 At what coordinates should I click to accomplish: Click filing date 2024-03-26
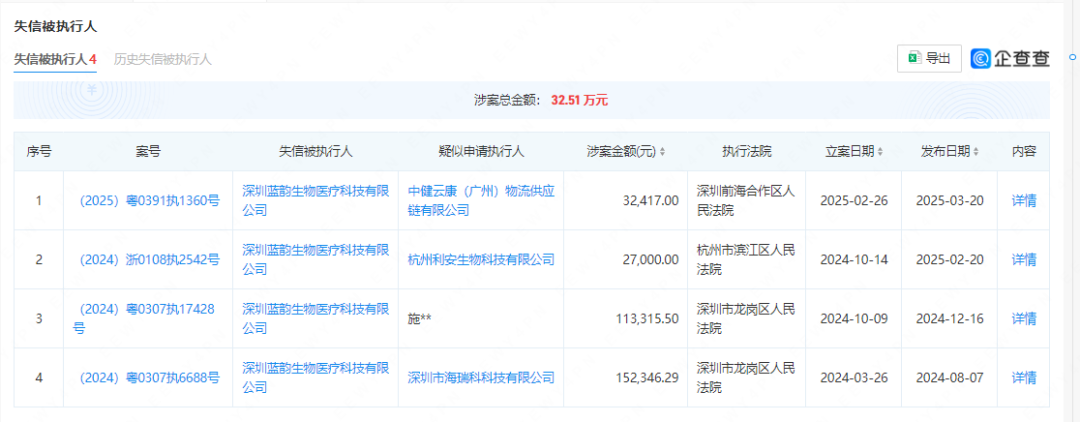[853, 378]
